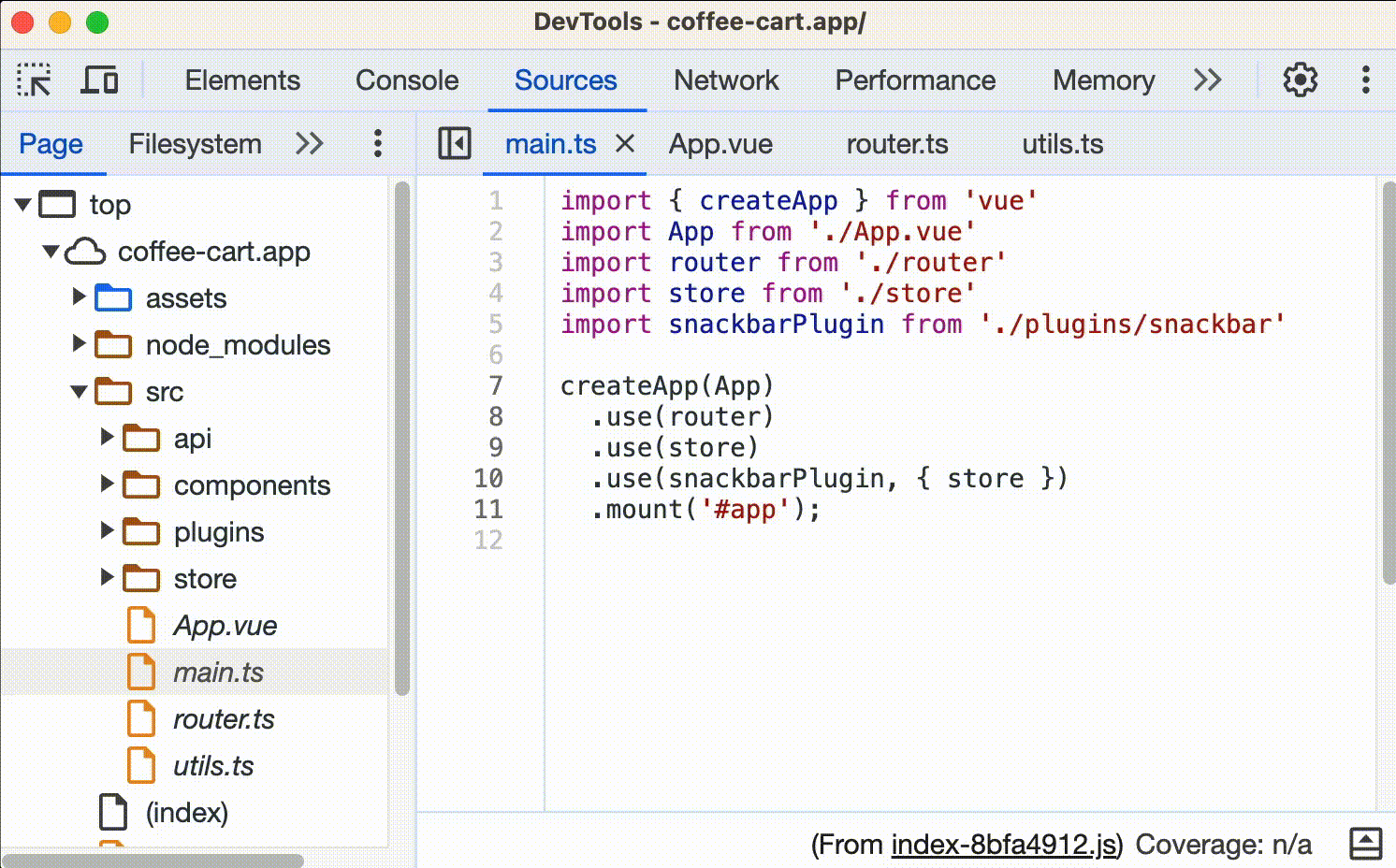Click the router.ts file icon in tree
Screen dimensions: 1396x868
coord(141,718)
